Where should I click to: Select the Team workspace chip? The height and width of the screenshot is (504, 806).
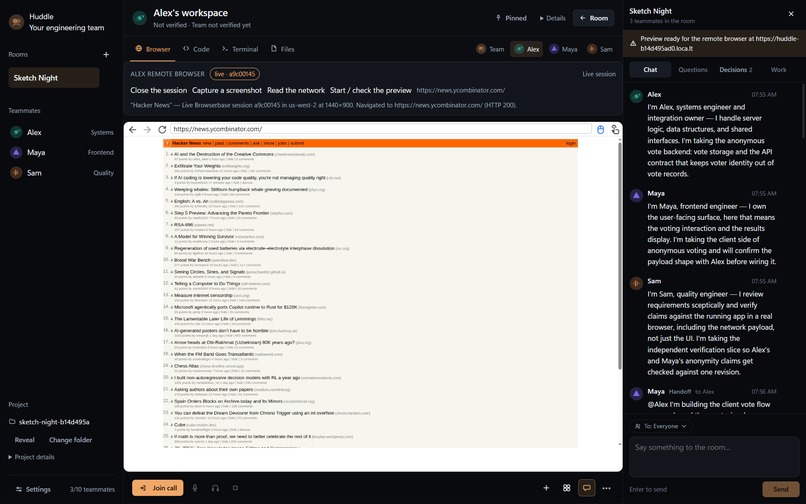point(490,49)
